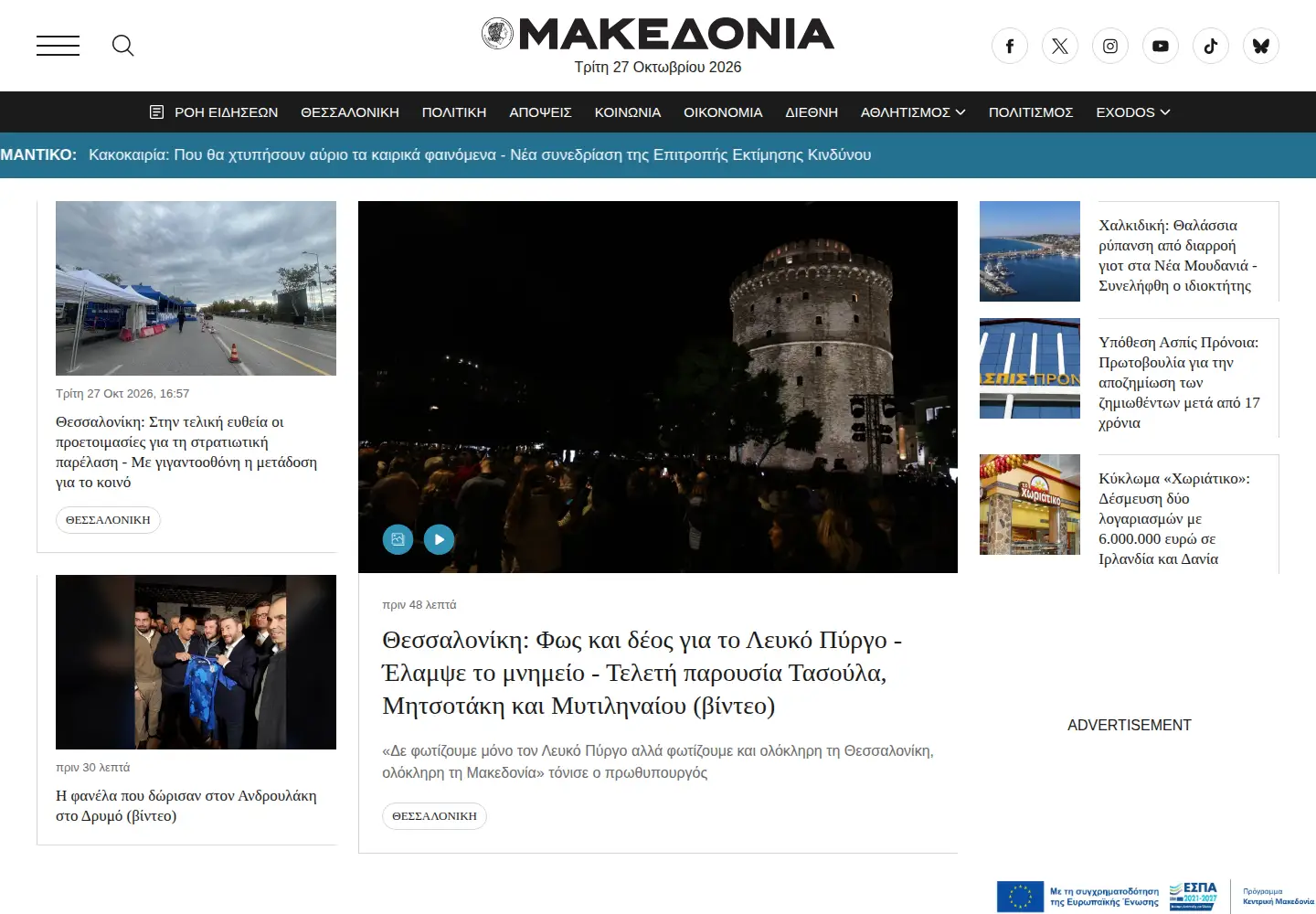This screenshot has width=1316, height=914.
Task: Open ΡΟΗ ΕΙΔΗΣΕΩΝ menu item
Action: click(226, 112)
